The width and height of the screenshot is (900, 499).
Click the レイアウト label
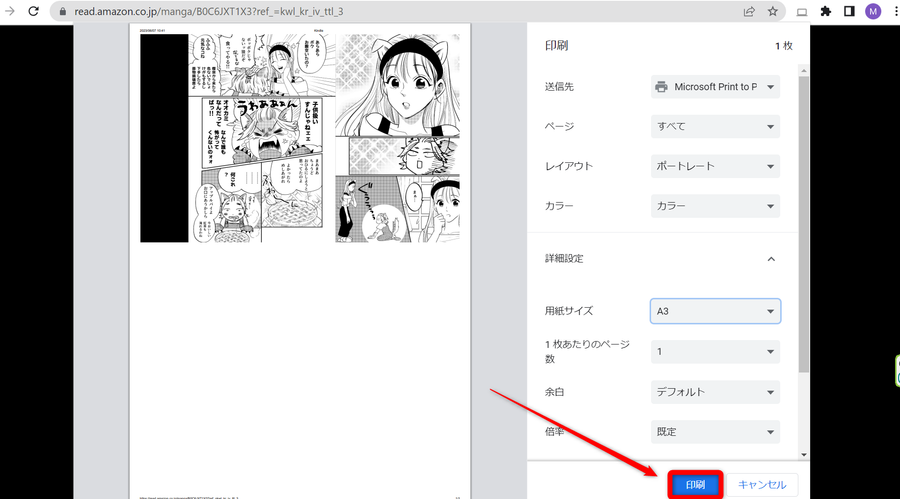[x=569, y=166]
